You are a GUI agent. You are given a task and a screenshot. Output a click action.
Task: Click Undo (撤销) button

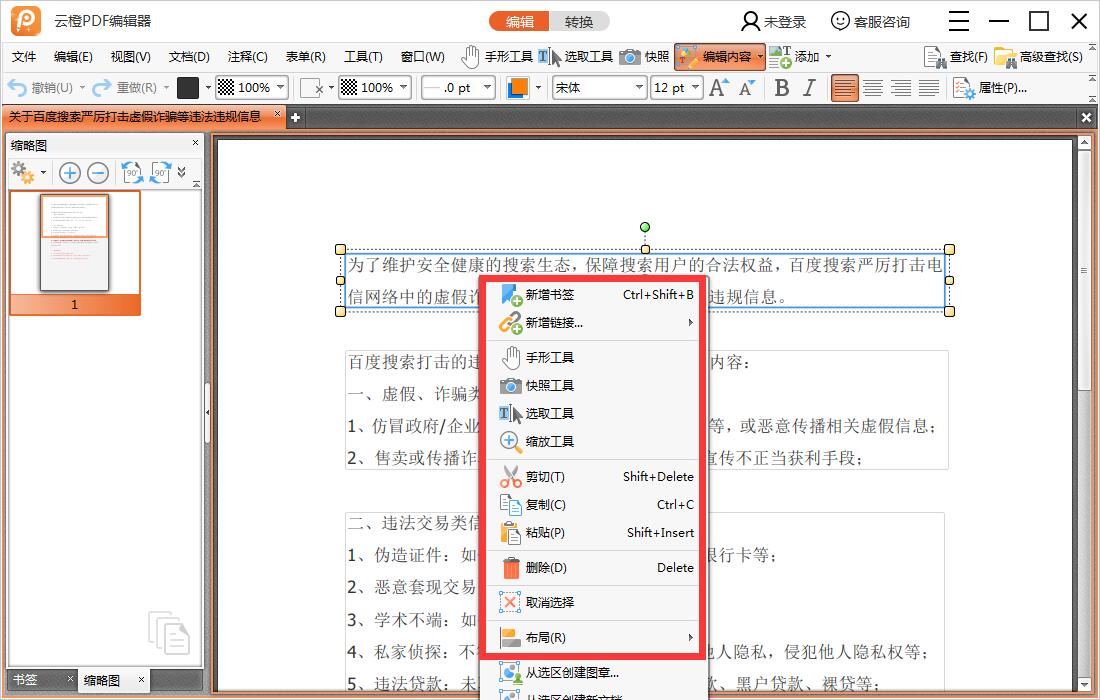[40, 88]
